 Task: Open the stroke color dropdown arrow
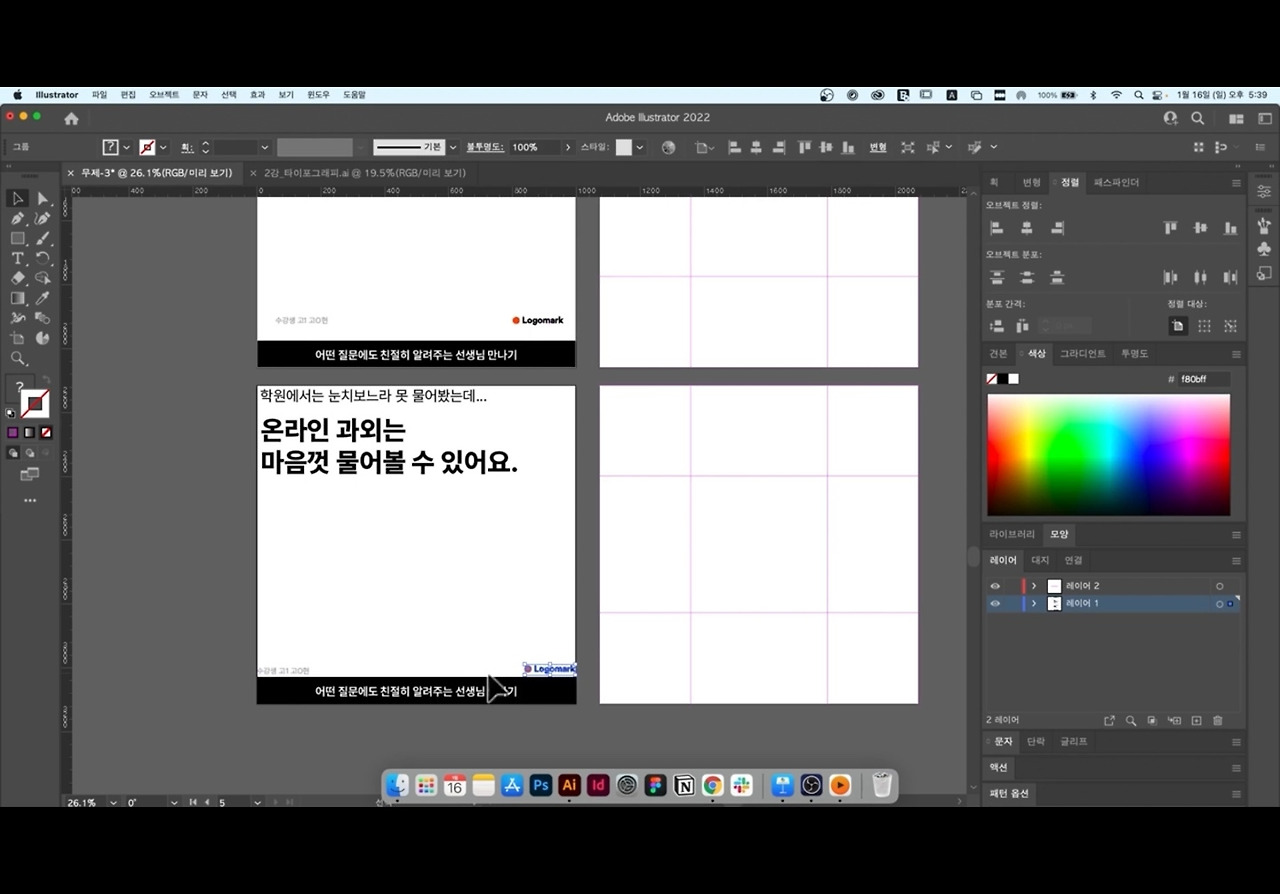(164, 147)
